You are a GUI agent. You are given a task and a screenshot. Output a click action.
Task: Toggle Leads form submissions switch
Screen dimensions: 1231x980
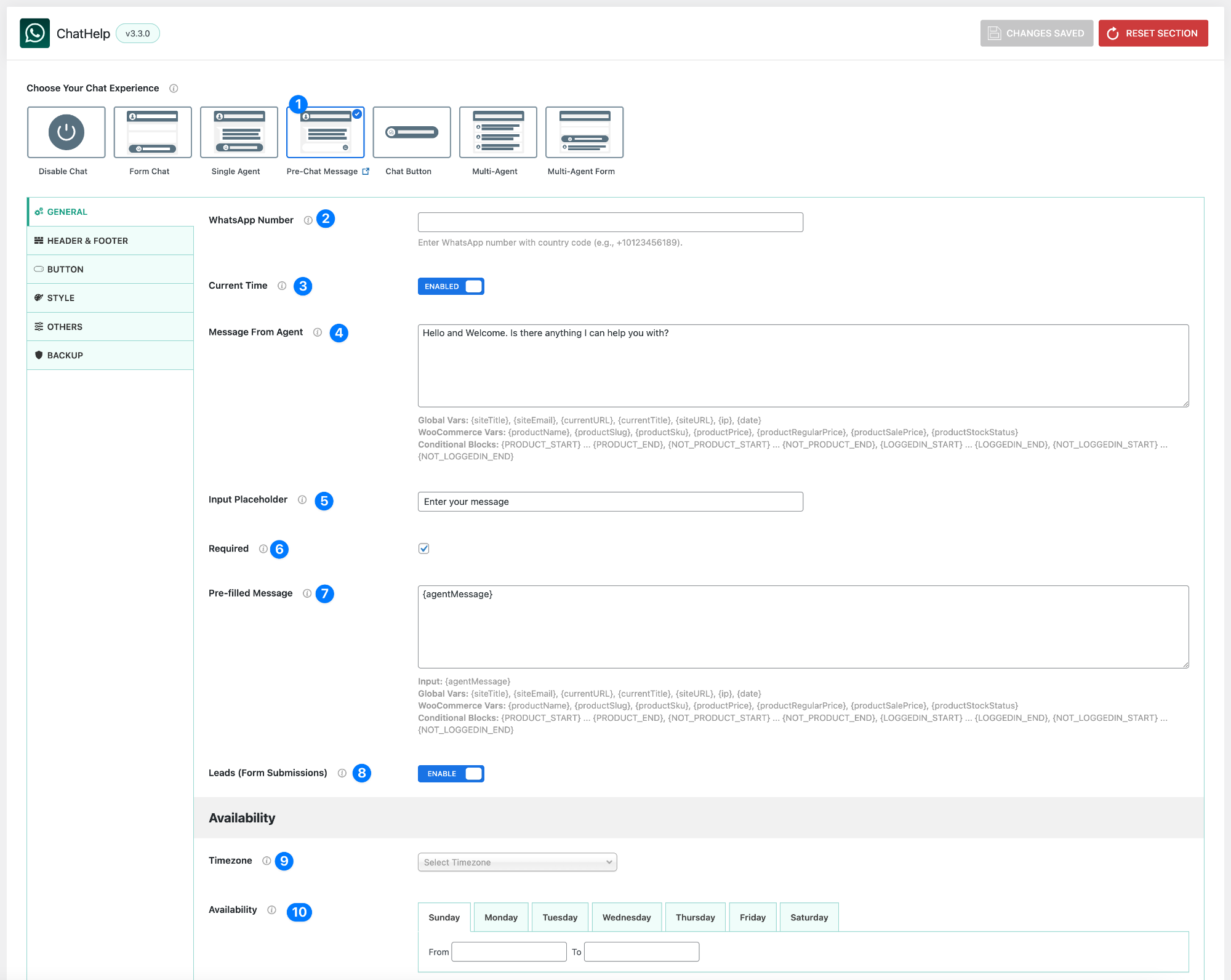[x=451, y=774]
